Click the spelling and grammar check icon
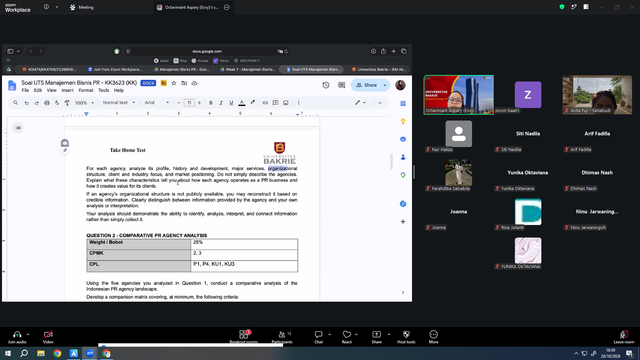 point(57,103)
